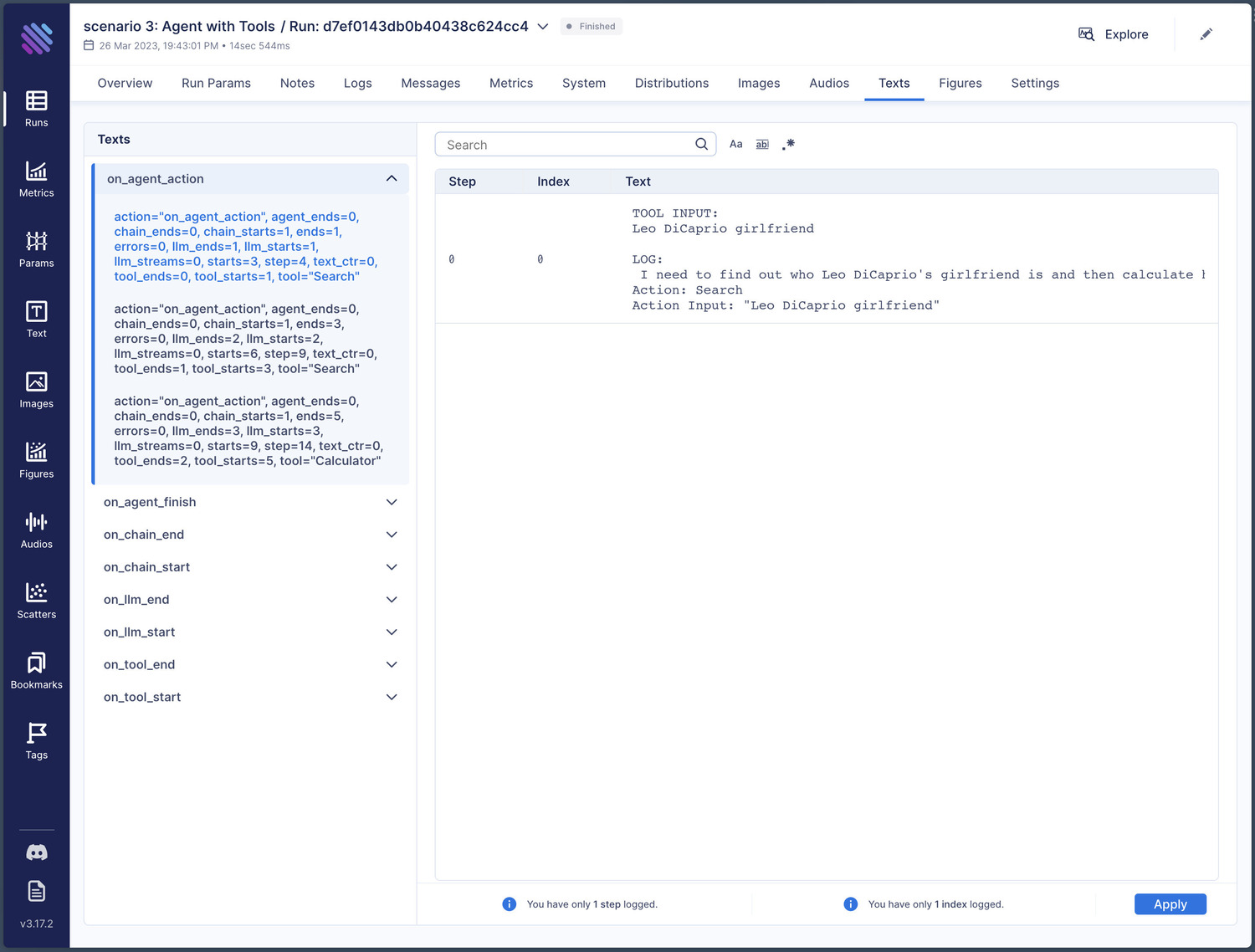1255x952 pixels.
Task: Toggle regular expression search option
Action: (x=789, y=144)
